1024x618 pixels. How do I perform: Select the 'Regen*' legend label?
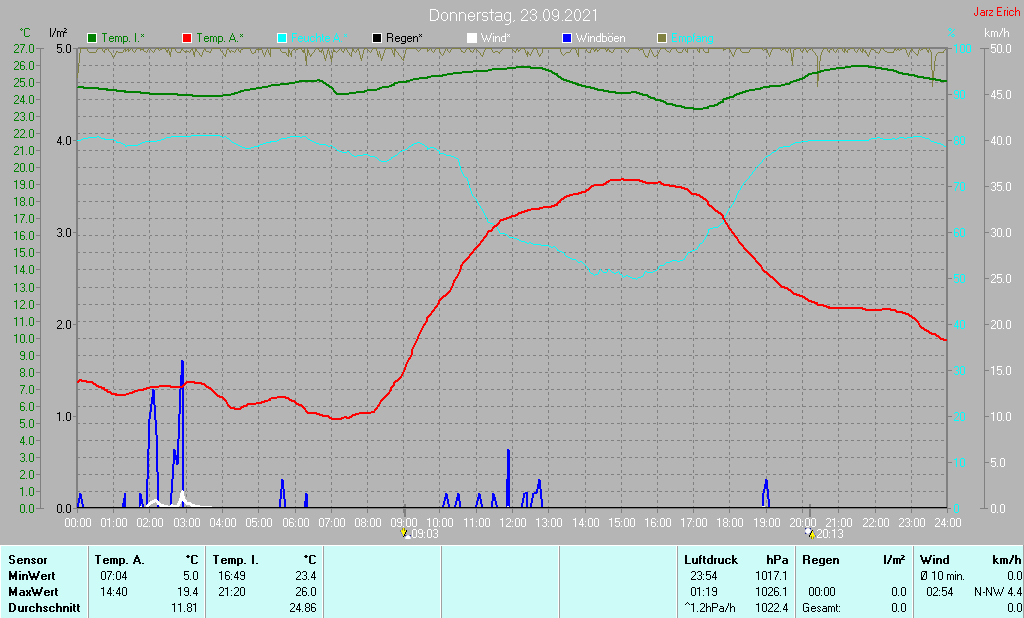(x=404, y=39)
